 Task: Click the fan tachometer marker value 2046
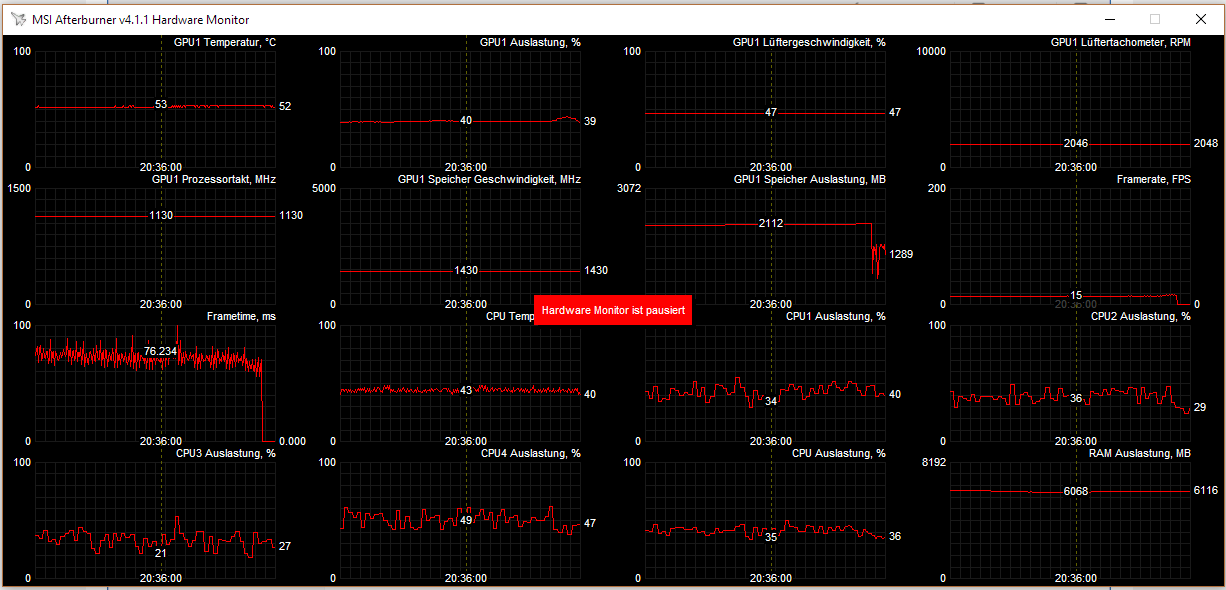coord(1076,143)
